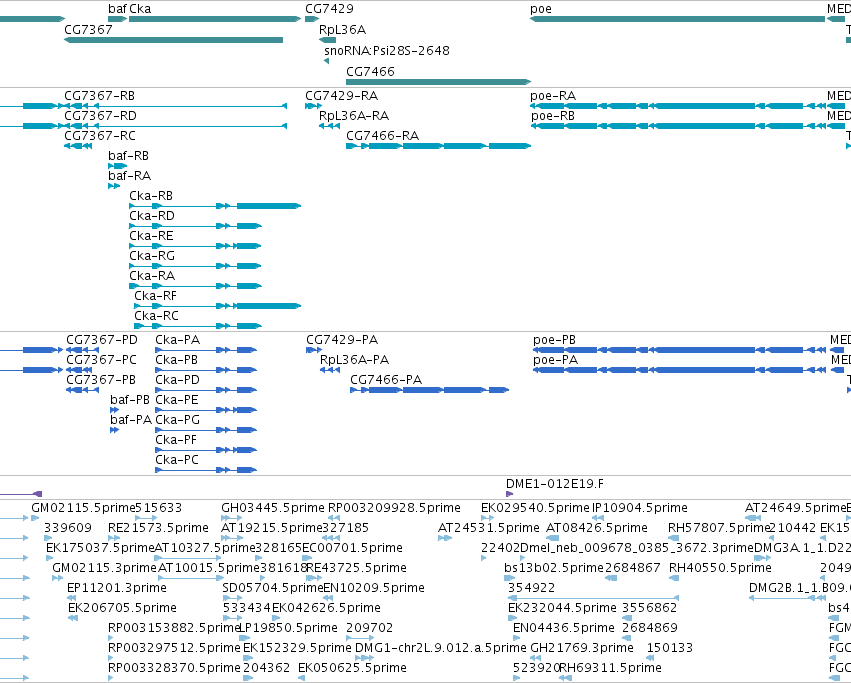851x683 pixels.
Task: Click the CG7466-PA coding glyph
Action: (x=429, y=390)
